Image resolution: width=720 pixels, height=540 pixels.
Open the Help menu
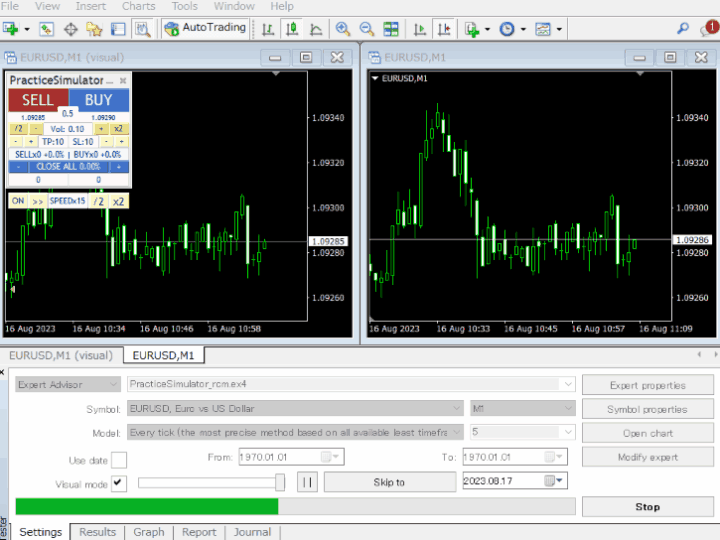[x=281, y=6]
